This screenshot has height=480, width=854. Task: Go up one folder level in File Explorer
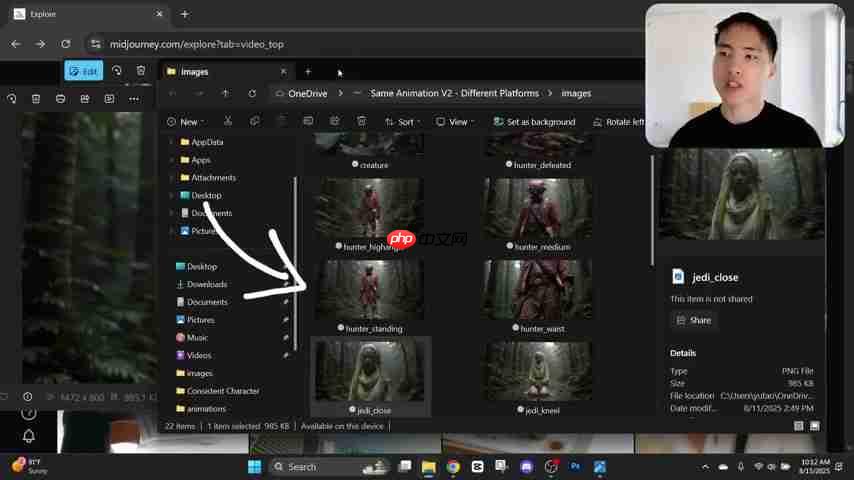click(x=225, y=94)
